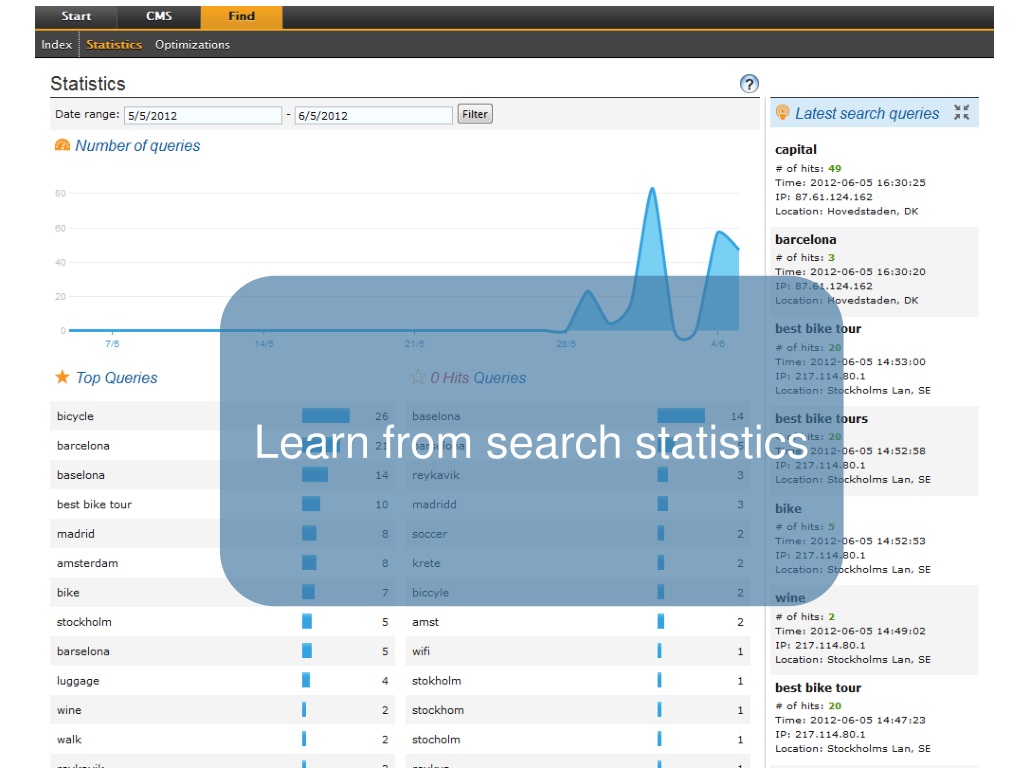Click the 7/5 label on the chart axis
The width and height of the screenshot is (1024, 768).
pyautogui.click(x=112, y=344)
